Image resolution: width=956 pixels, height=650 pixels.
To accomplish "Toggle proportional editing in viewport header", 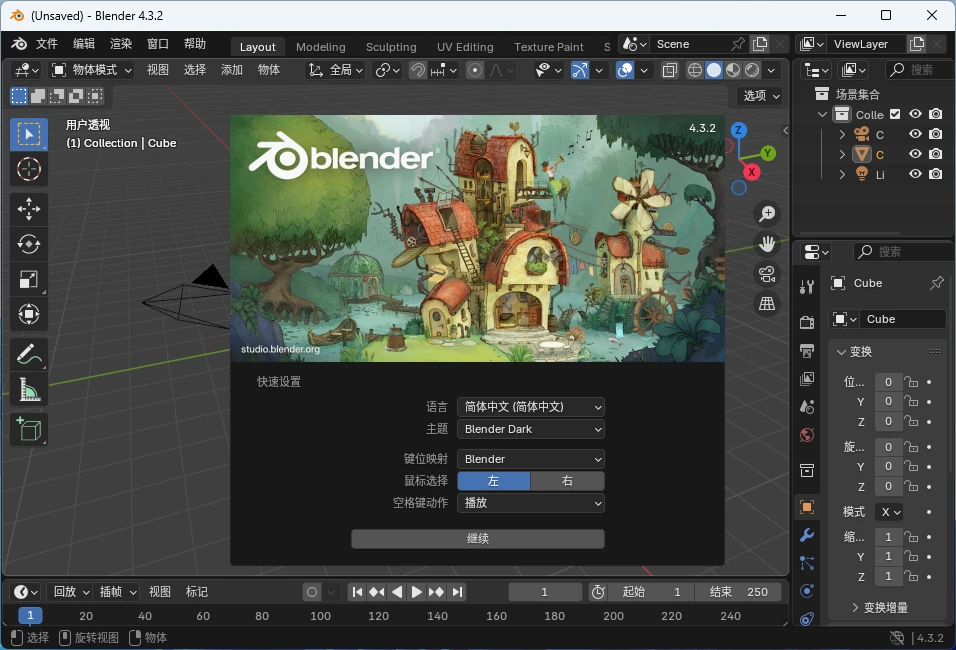I will coord(474,70).
